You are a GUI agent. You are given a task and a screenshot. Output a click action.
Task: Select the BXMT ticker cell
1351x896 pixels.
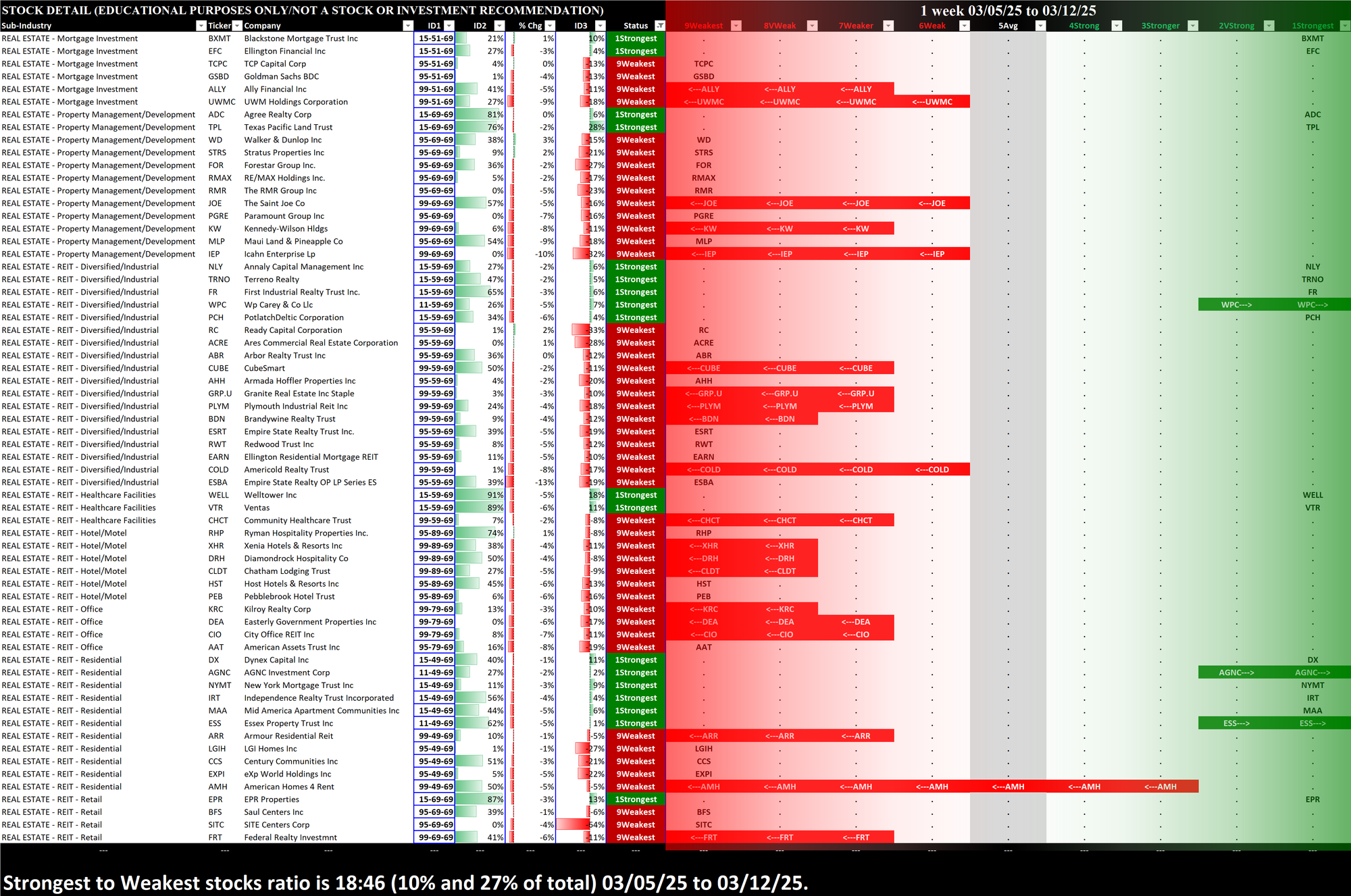(219, 38)
